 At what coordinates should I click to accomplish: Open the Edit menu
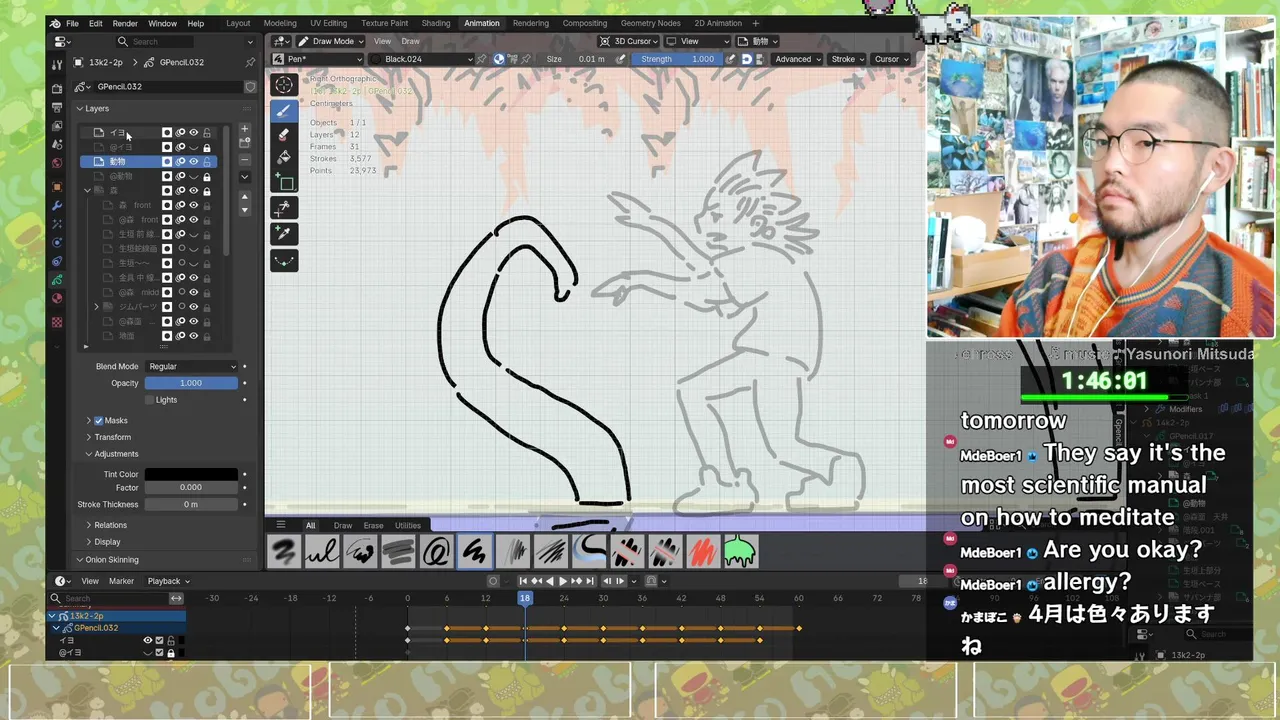click(x=96, y=23)
